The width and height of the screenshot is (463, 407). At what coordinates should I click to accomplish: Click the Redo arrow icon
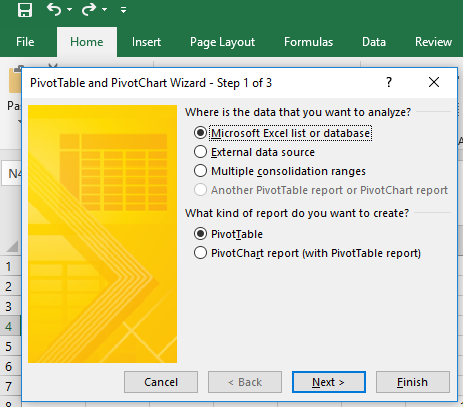89,9
